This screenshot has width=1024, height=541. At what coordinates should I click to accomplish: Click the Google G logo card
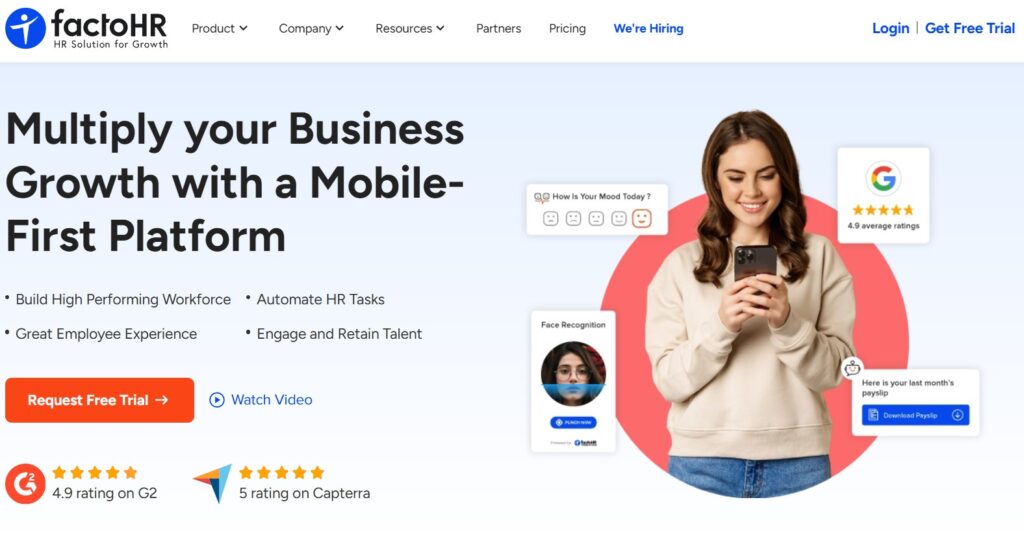pos(883,195)
